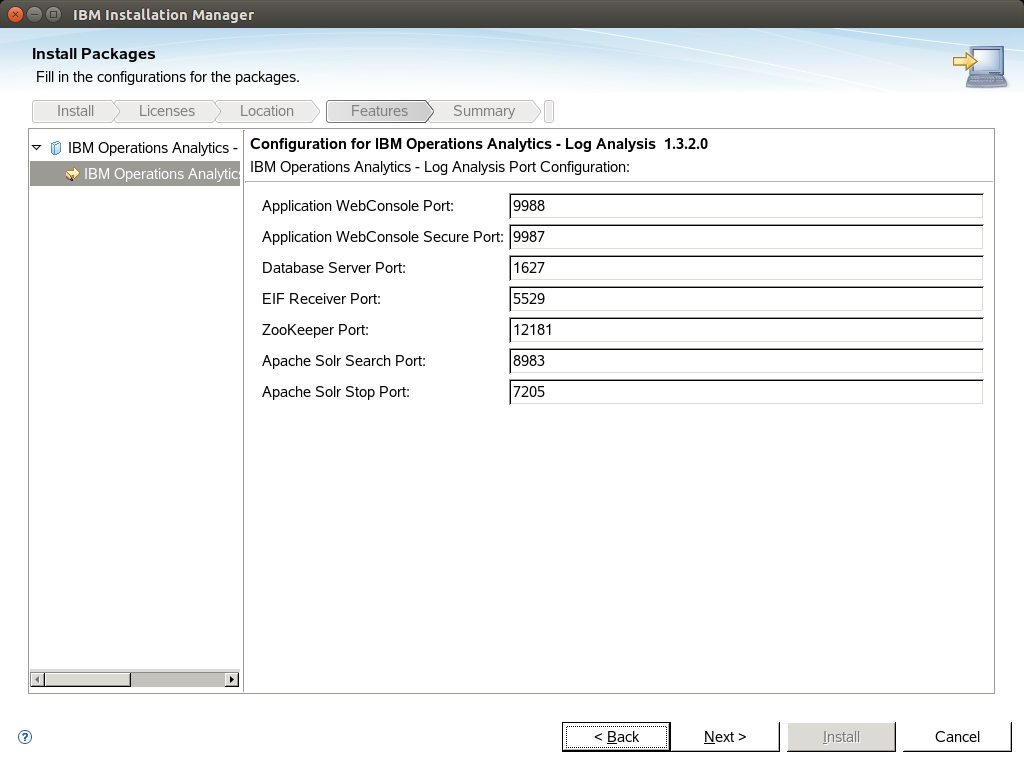Click the 'ZooKeeper Port:' label
The image size is (1024, 768).
coord(315,330)
